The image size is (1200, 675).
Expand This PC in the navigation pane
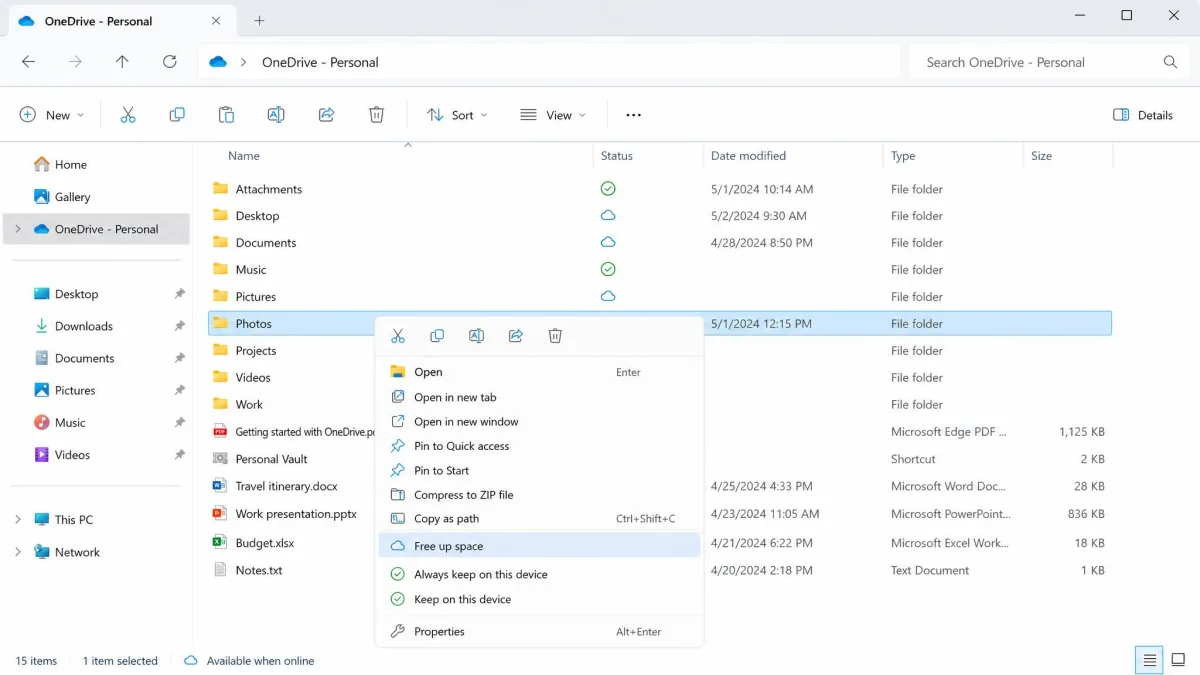point(18,520)
